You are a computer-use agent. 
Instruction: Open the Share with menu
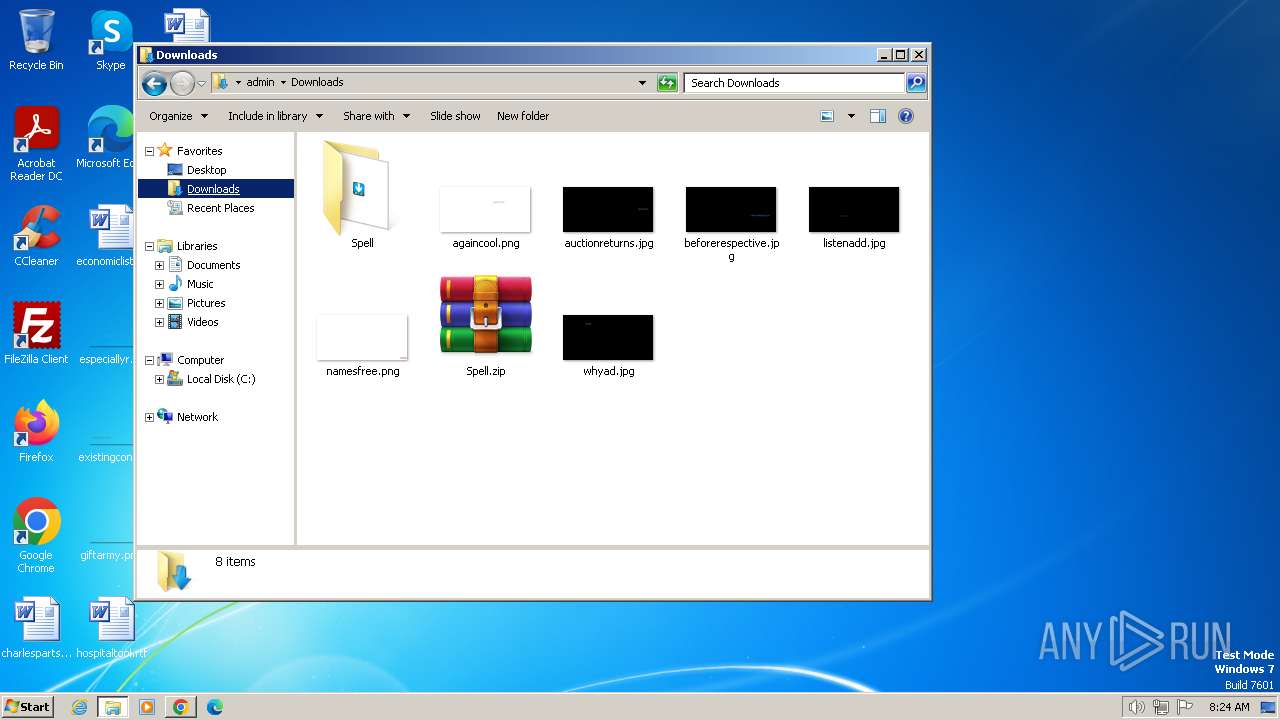pos(376,116)
